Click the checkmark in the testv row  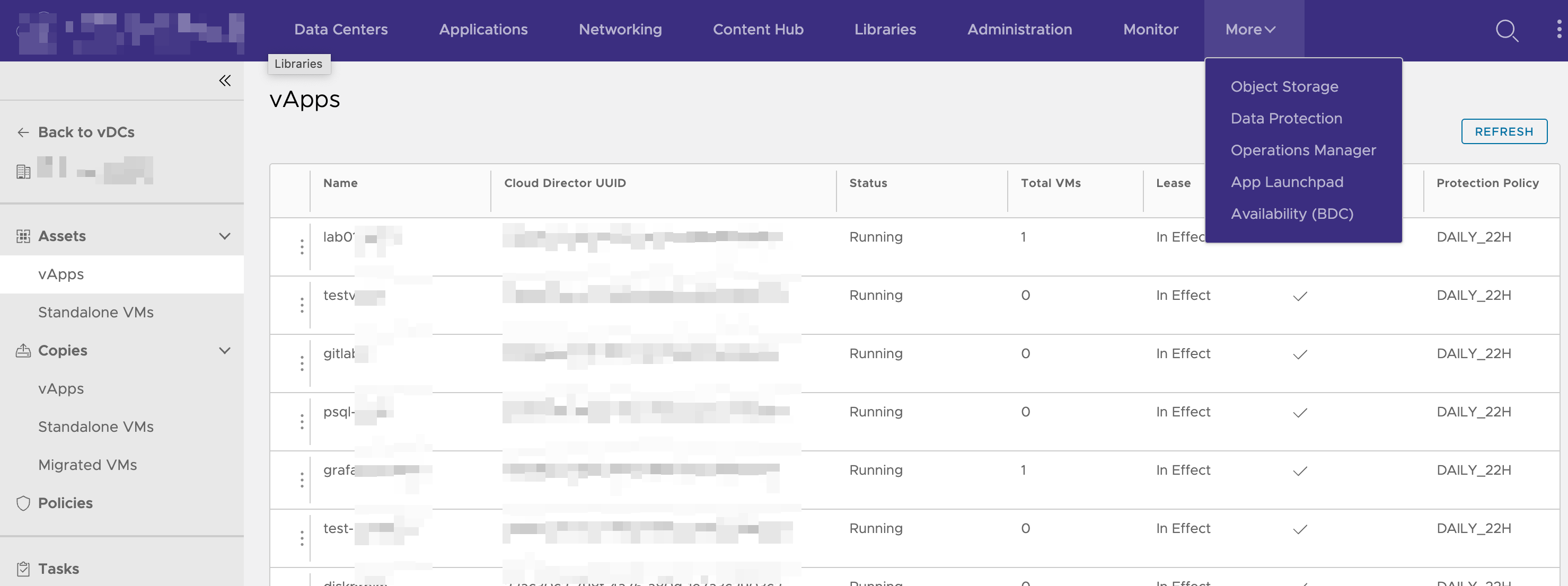click(x=1300, y=296)
